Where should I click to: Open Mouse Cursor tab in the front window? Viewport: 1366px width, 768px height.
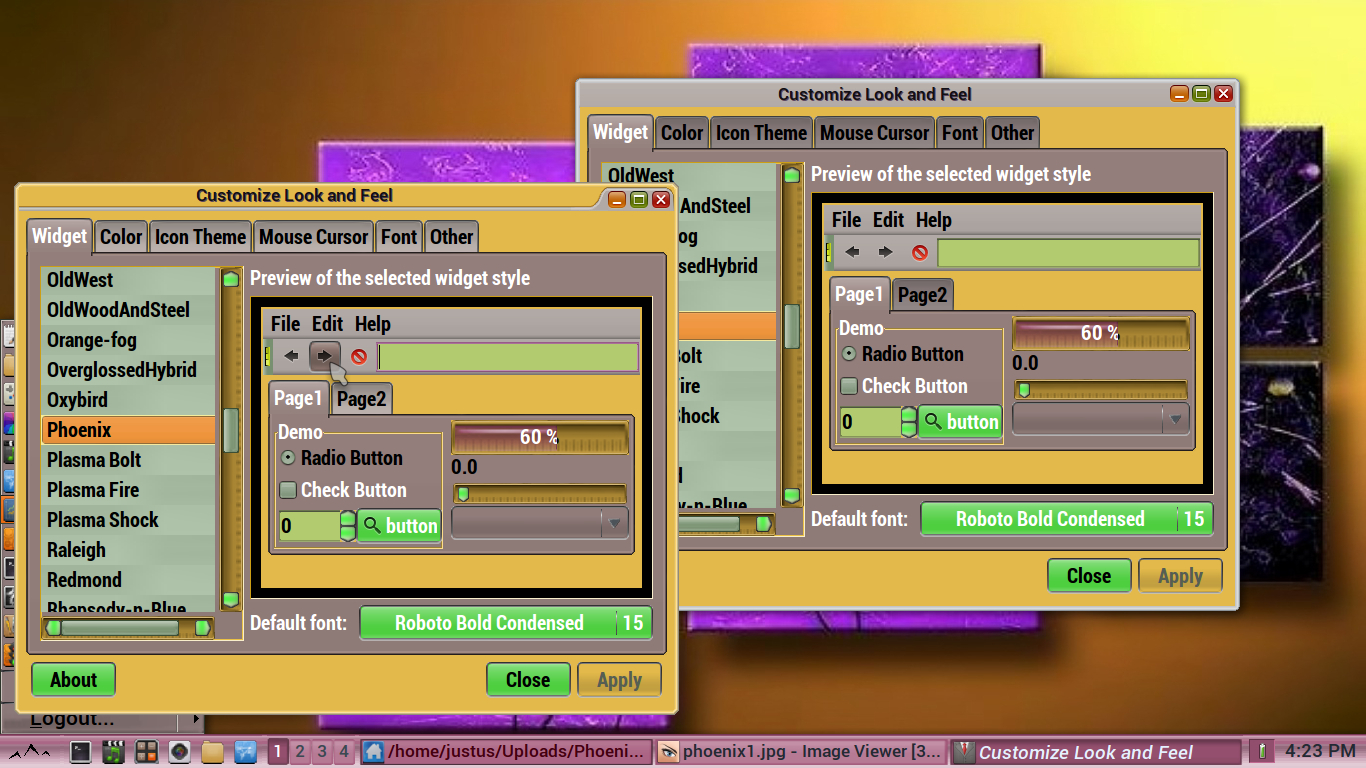tap(314, 237)
